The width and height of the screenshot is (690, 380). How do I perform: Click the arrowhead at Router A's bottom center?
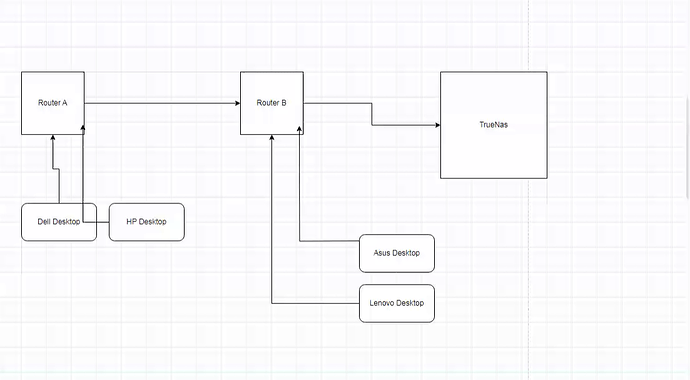(x=53, y=138)
